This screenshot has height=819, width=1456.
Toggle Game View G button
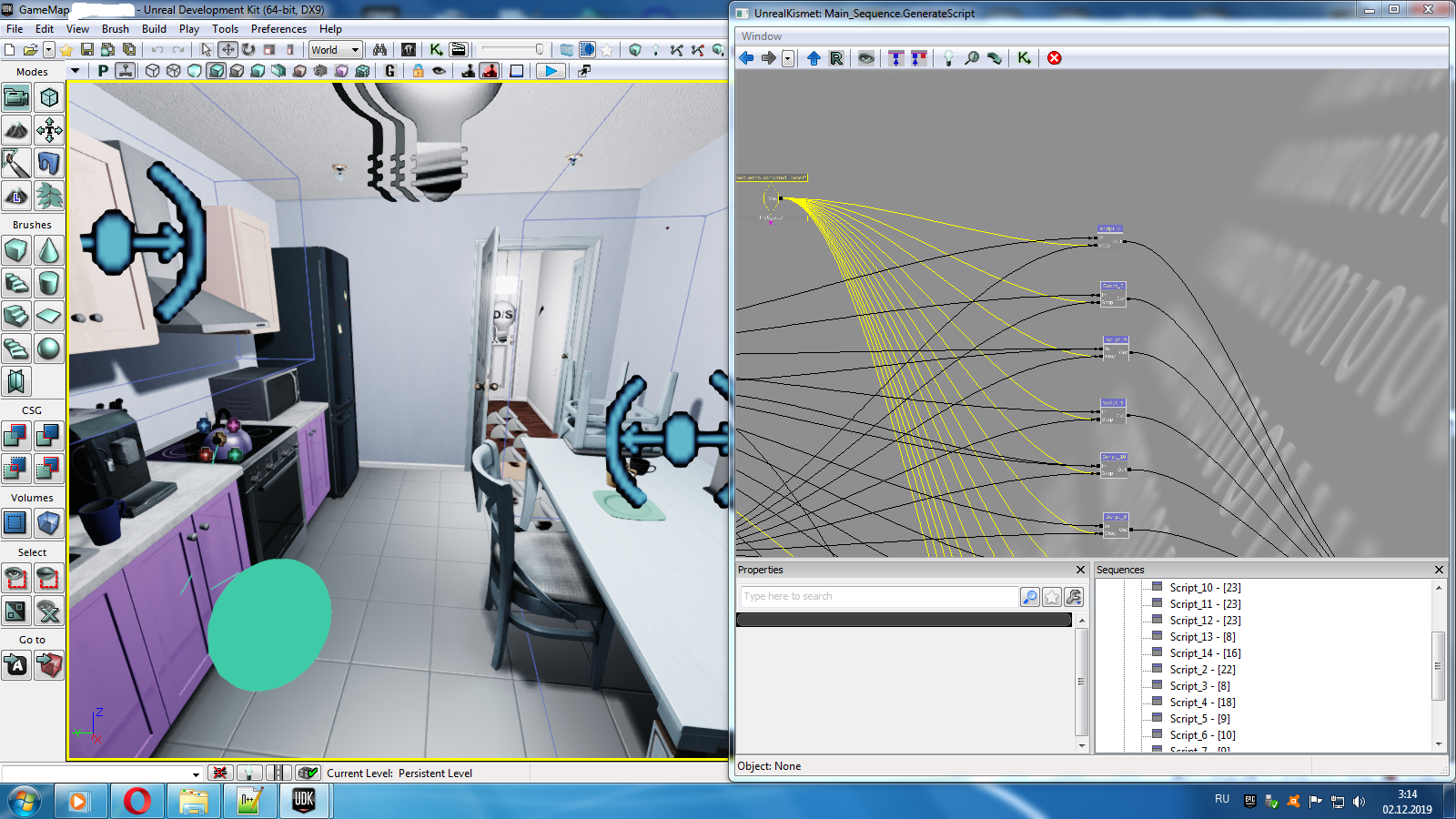click(389, 71)
